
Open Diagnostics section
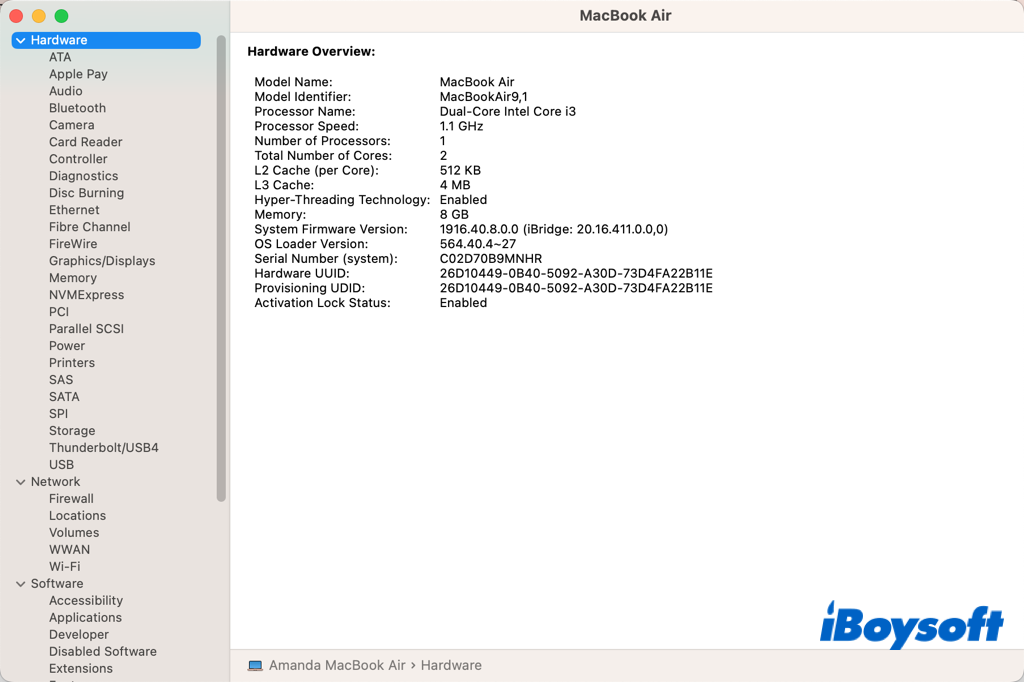click(x=84, y=176)
